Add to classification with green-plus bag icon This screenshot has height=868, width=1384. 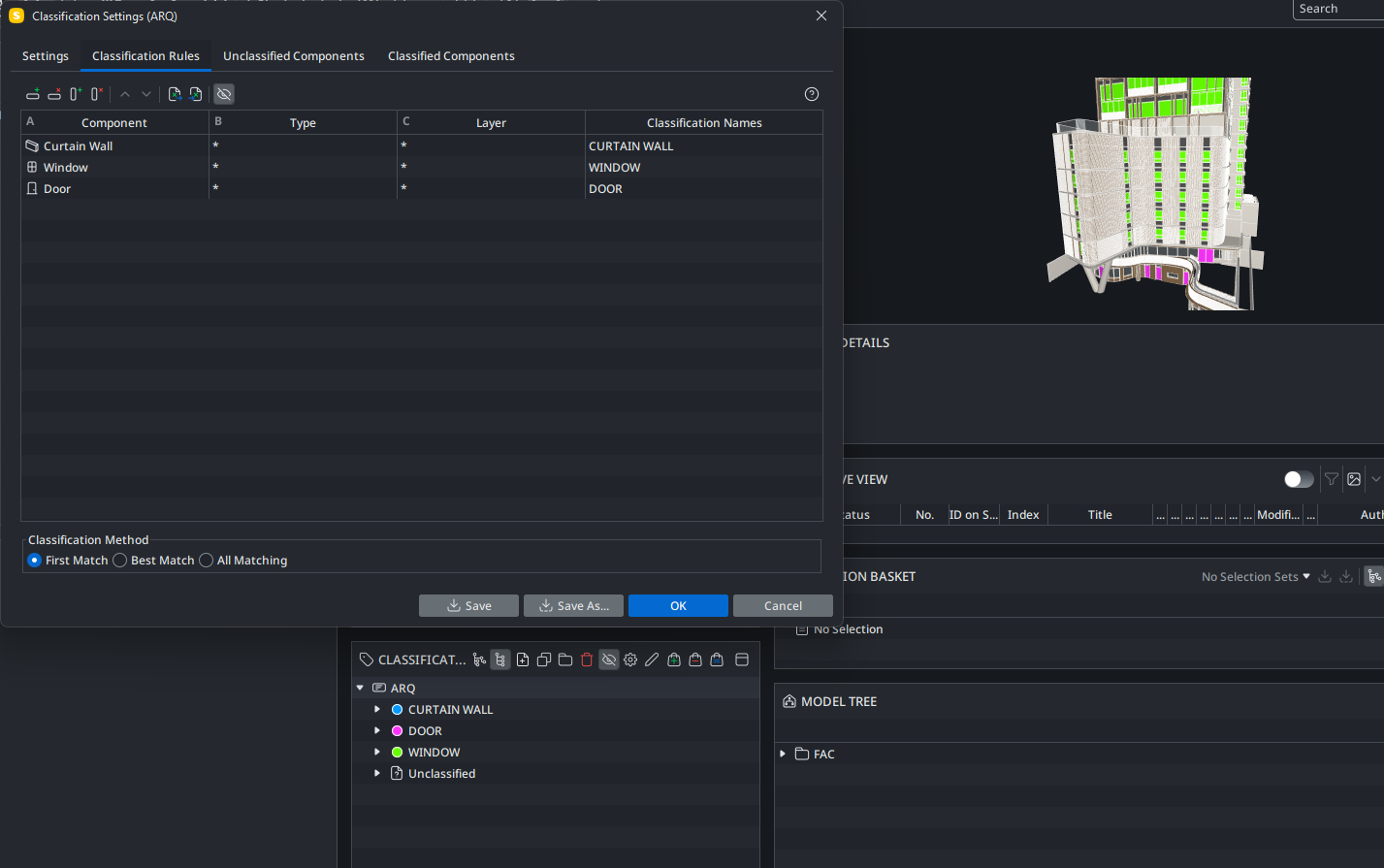pos(674,659)
